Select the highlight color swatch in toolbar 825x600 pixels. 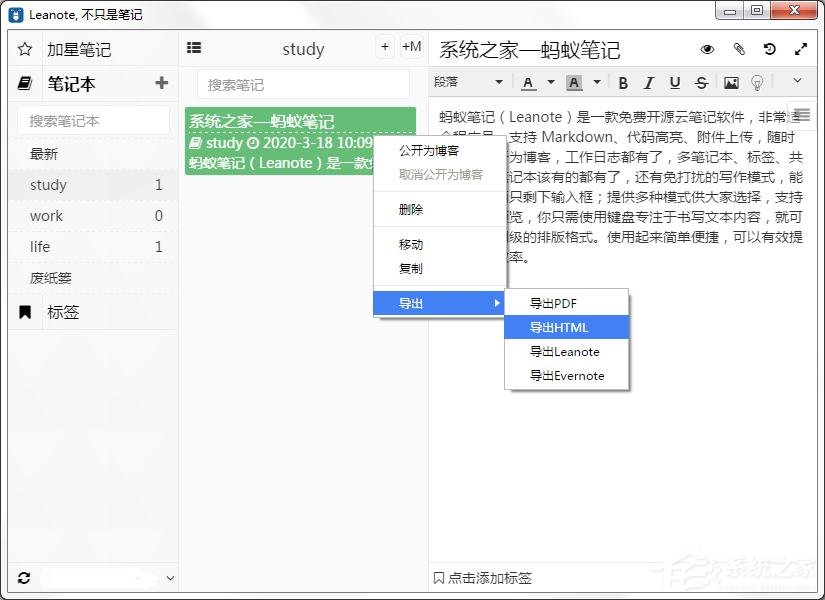pos(574,81)
